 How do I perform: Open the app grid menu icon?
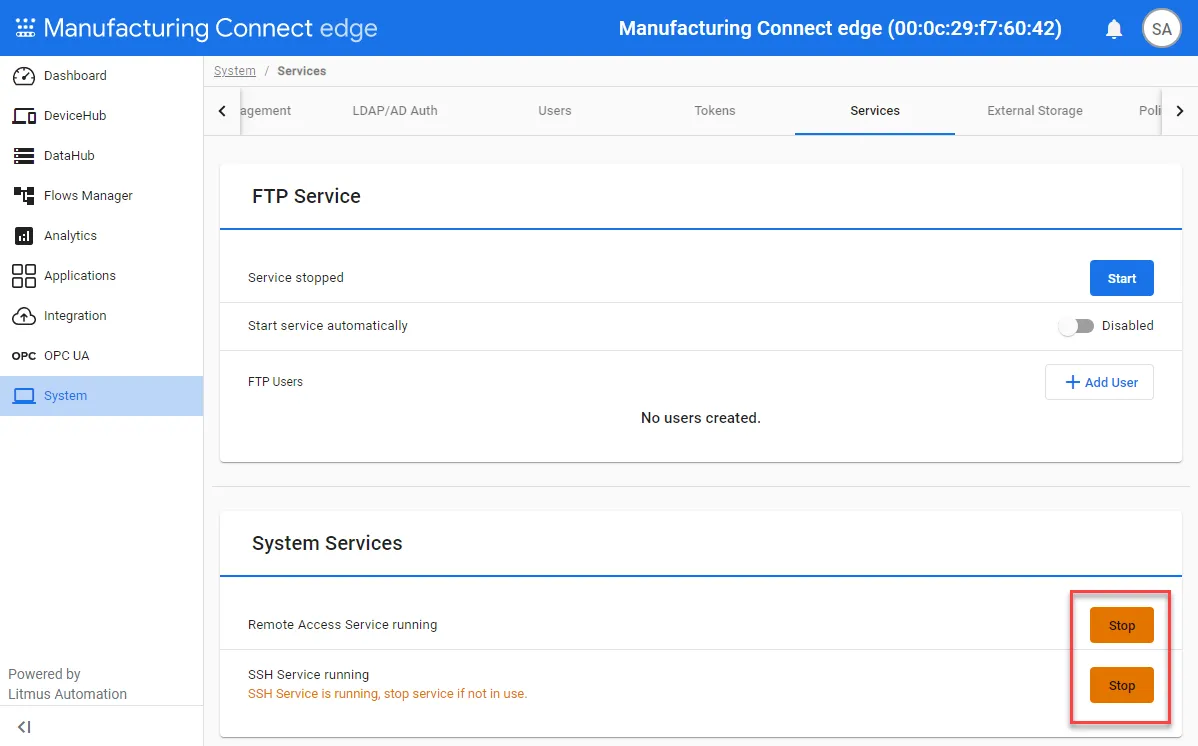click(25, 28)
